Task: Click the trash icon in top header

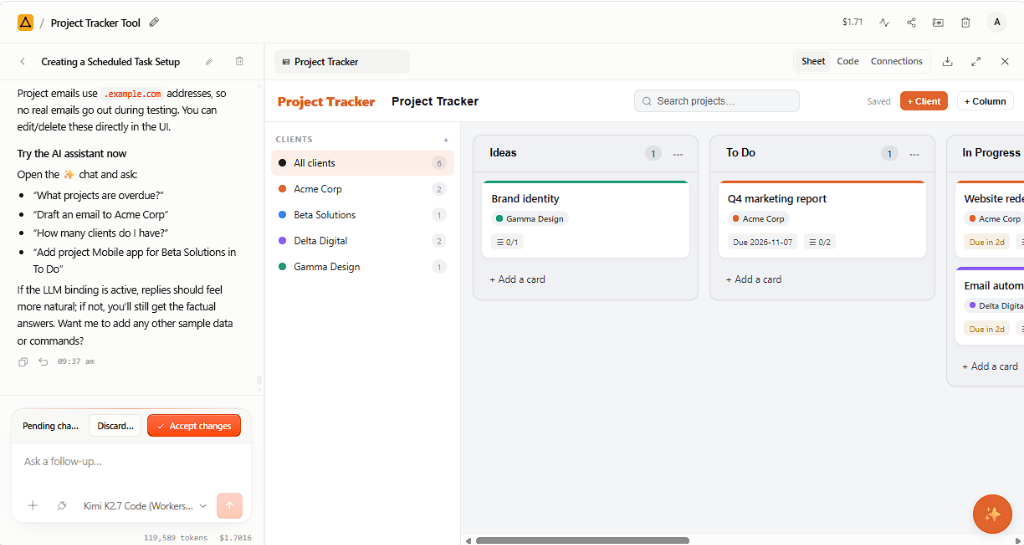Action: [965, 23]
